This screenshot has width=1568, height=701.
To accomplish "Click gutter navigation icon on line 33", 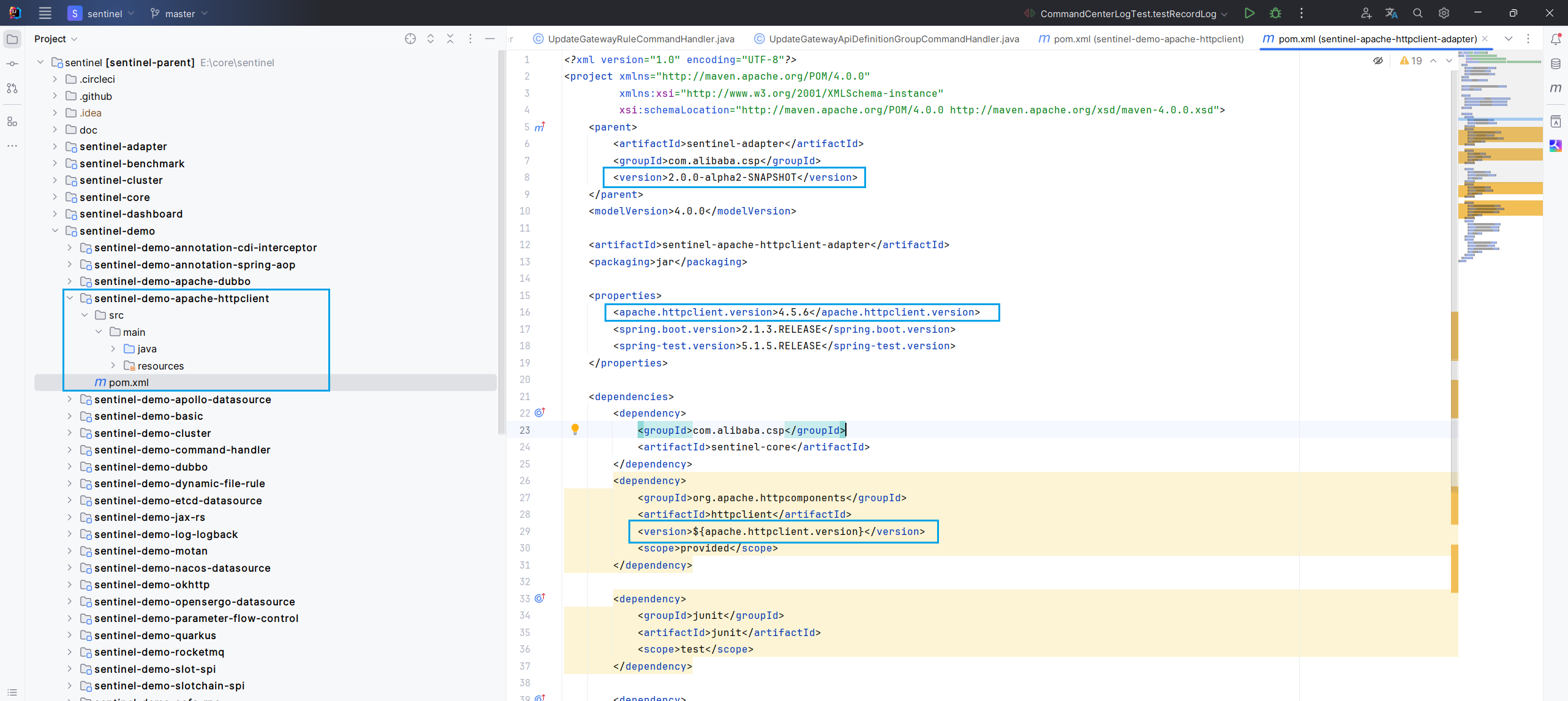I will click(540, 598).
